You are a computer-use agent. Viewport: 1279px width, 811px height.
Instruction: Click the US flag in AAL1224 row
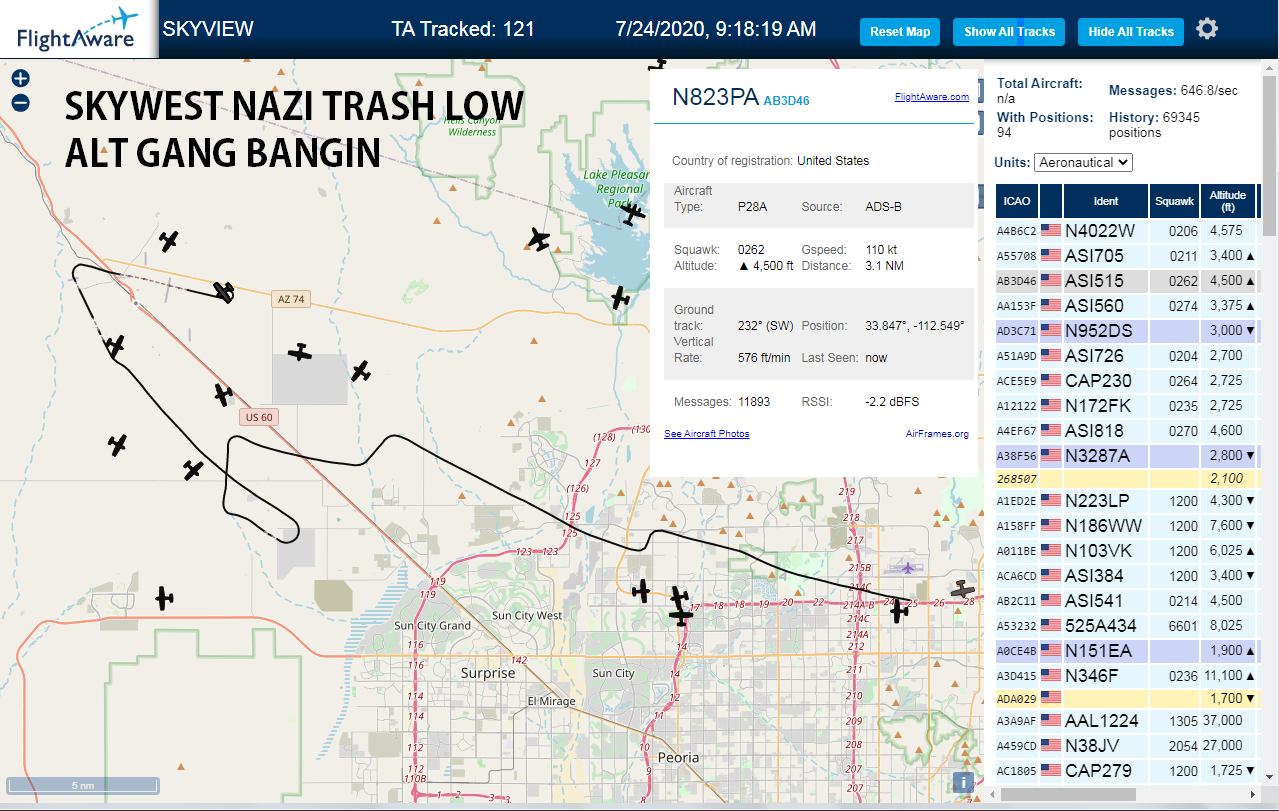[x=1051, y=720]
